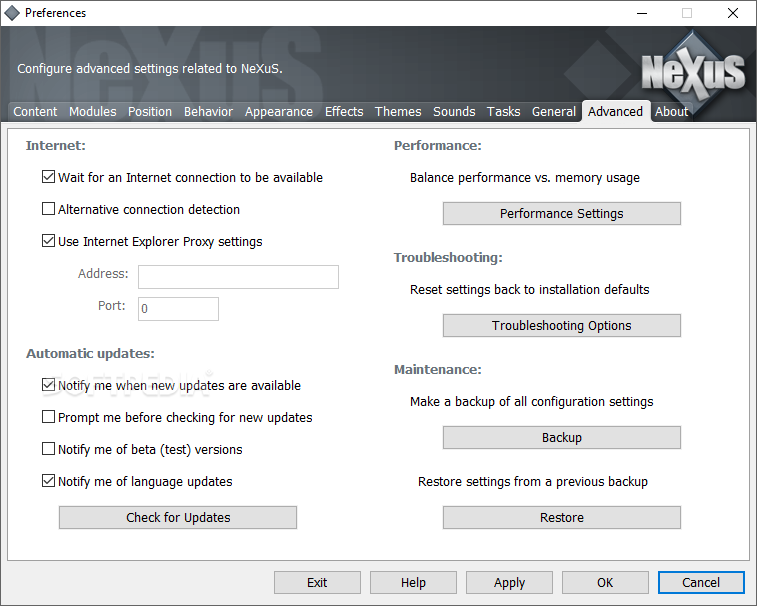757x606 pixels.
Task: Select the Advanced tab
Action: (x=616, y=112)
